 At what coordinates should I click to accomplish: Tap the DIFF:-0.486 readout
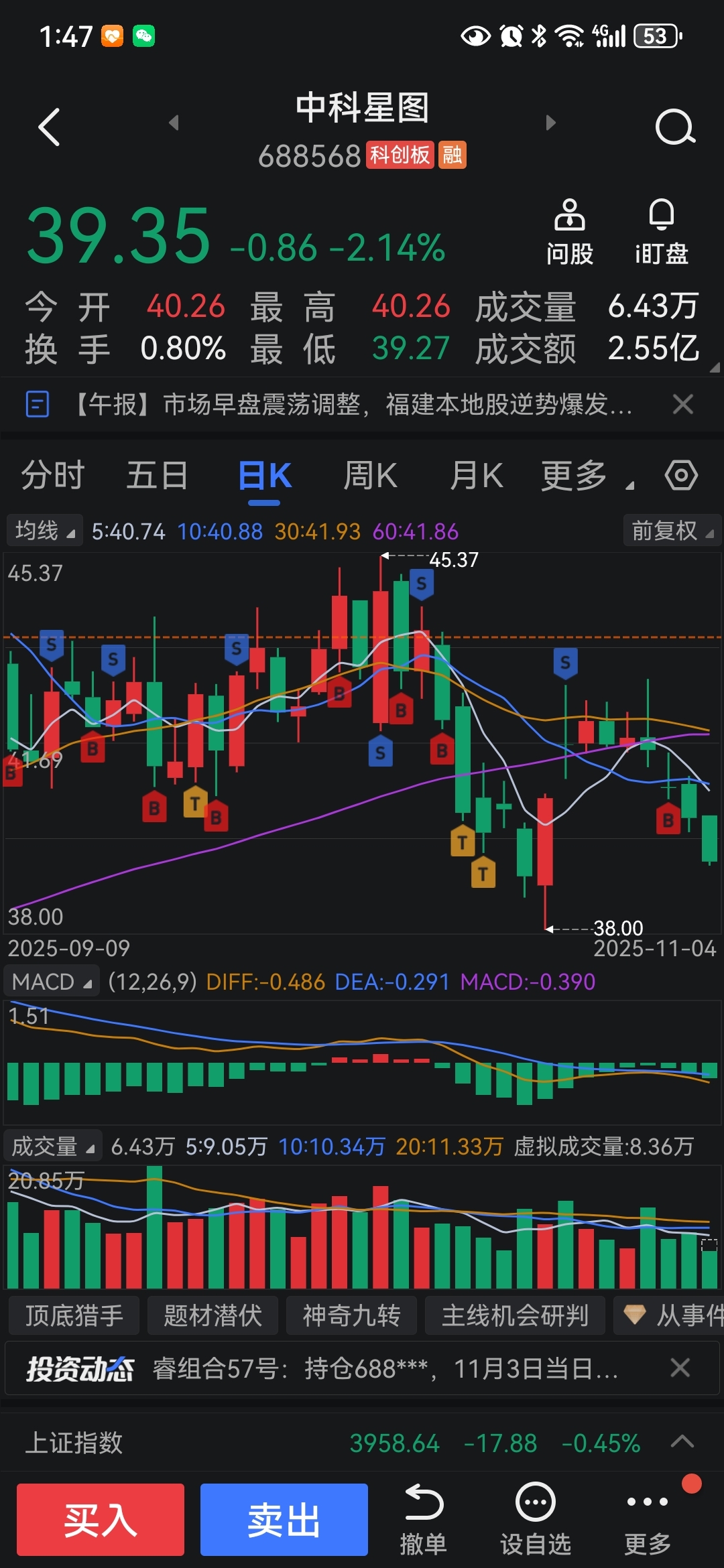[x=265, y=982]
